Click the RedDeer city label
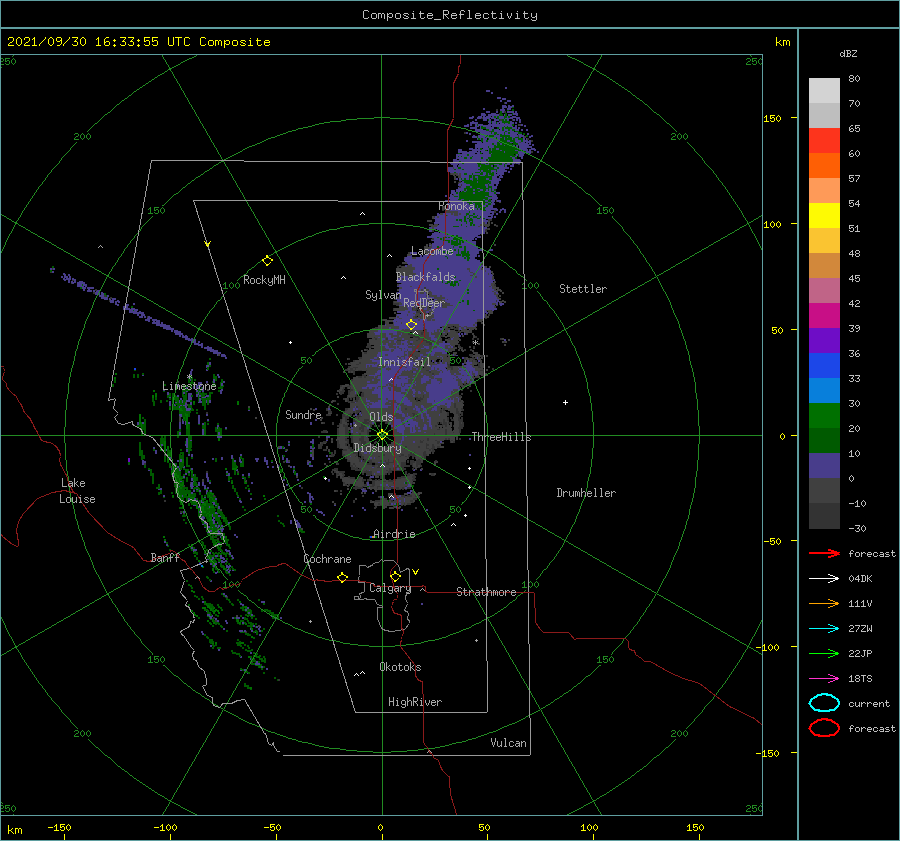 [424, 303]
